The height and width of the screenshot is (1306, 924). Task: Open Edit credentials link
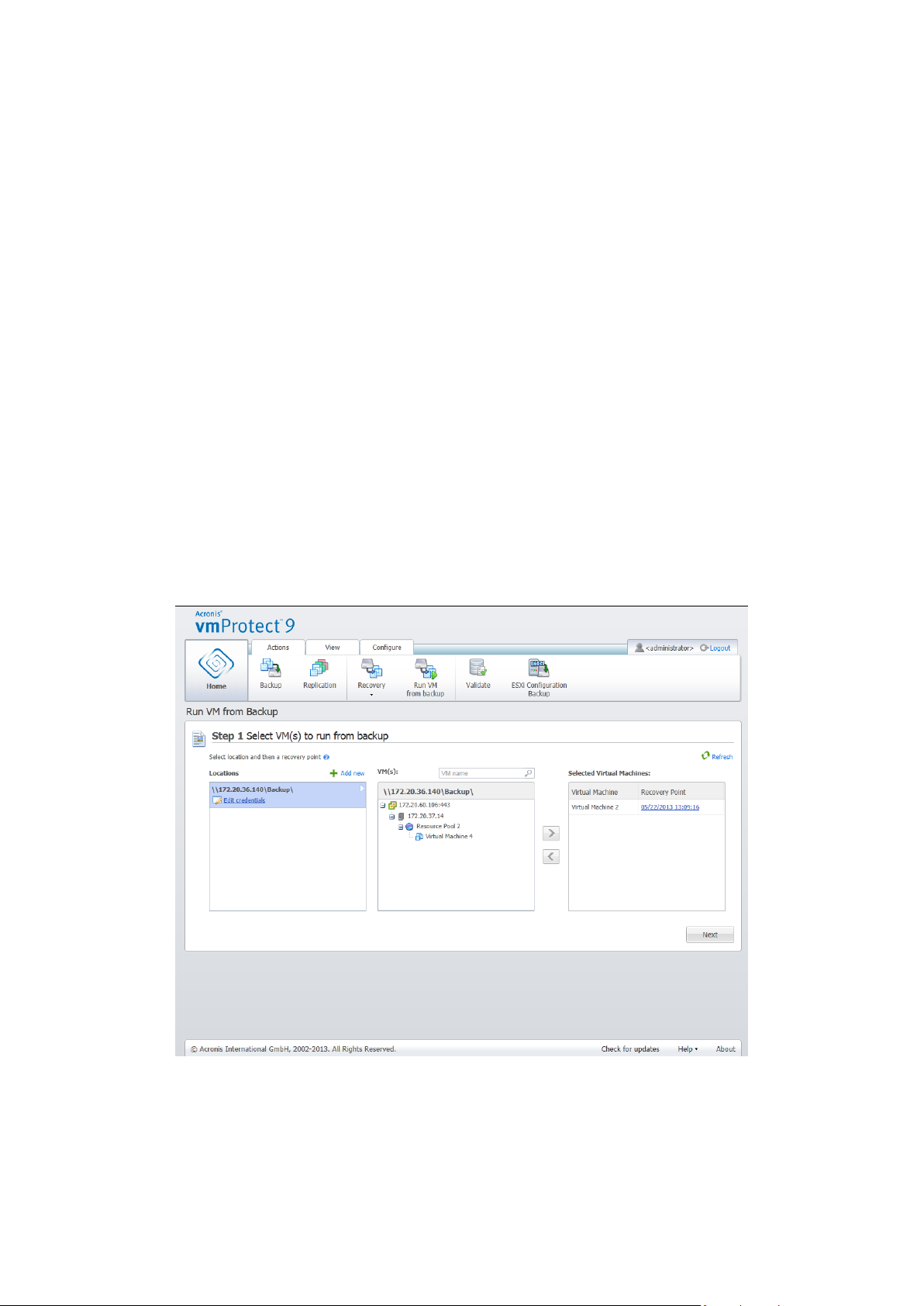[x=244, y=800]
